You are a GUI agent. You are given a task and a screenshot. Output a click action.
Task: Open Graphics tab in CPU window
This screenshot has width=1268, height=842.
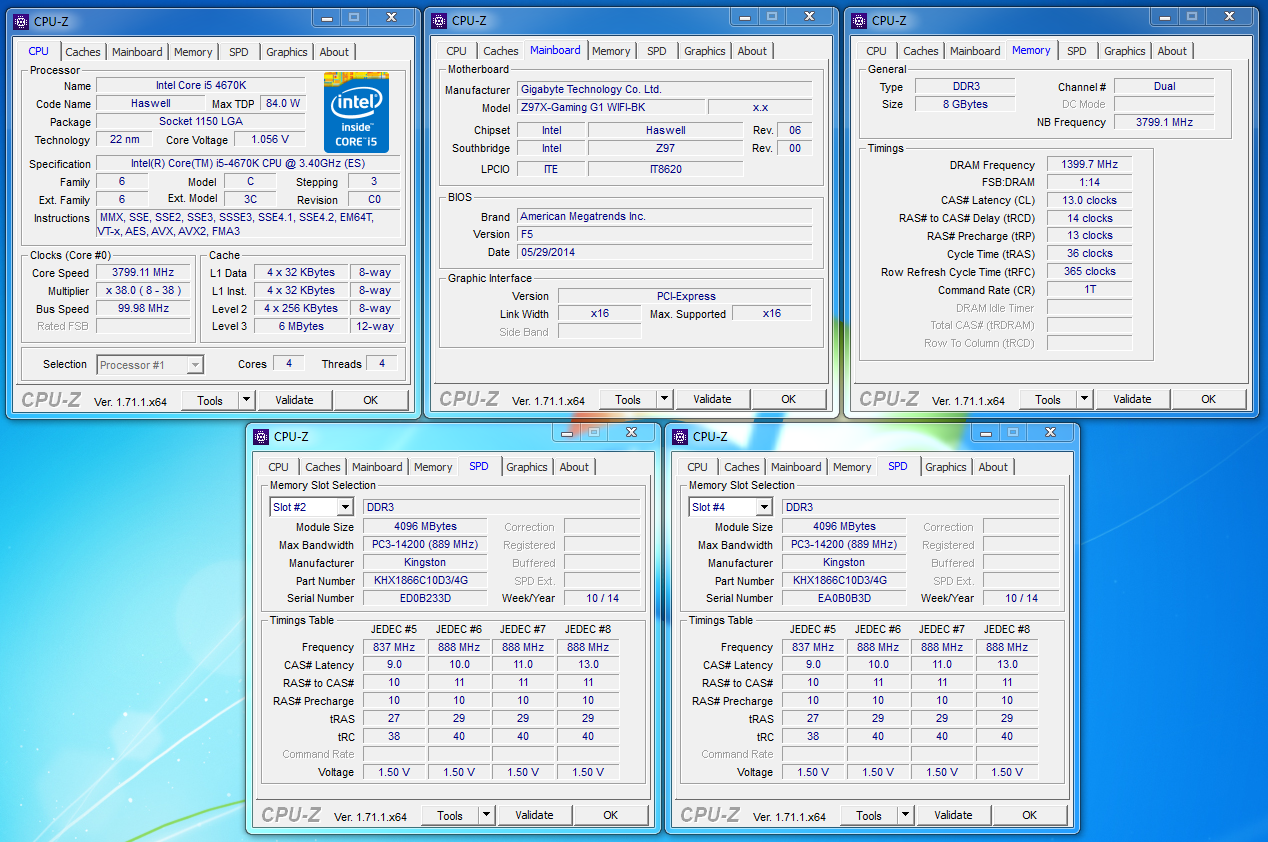click(x=287, y=52)
